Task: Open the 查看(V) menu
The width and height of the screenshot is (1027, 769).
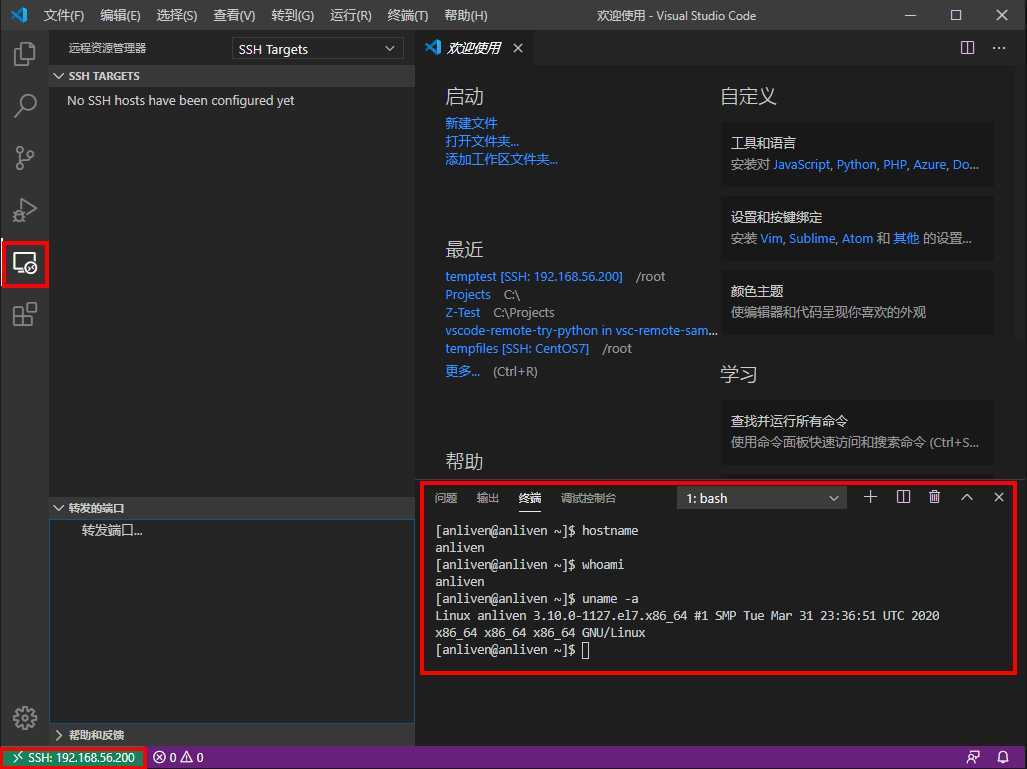Action: pyautogui.click(x=234, y=15)
